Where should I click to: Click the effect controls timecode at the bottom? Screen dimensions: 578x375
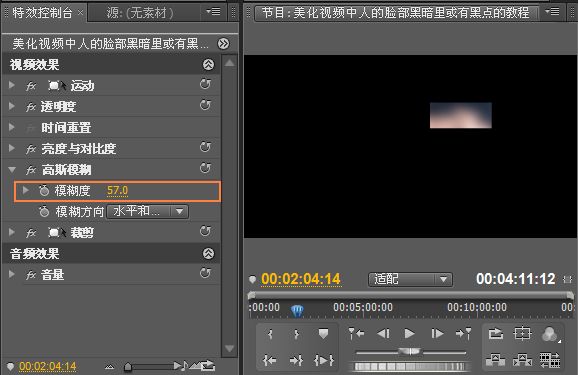[48, 367]
